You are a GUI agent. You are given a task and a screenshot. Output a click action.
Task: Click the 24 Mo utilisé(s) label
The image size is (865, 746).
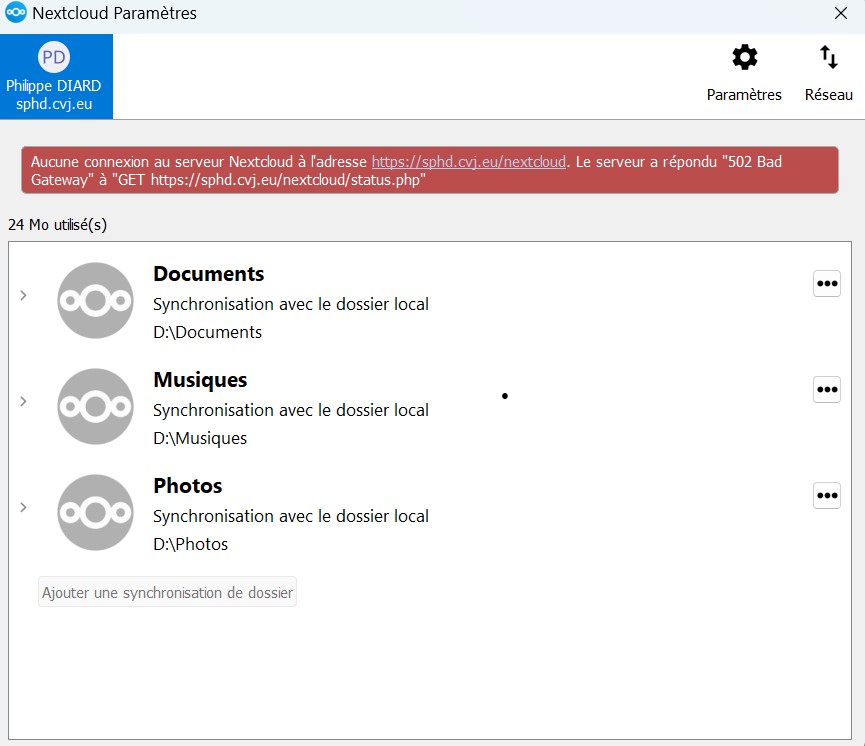[57, 225]
